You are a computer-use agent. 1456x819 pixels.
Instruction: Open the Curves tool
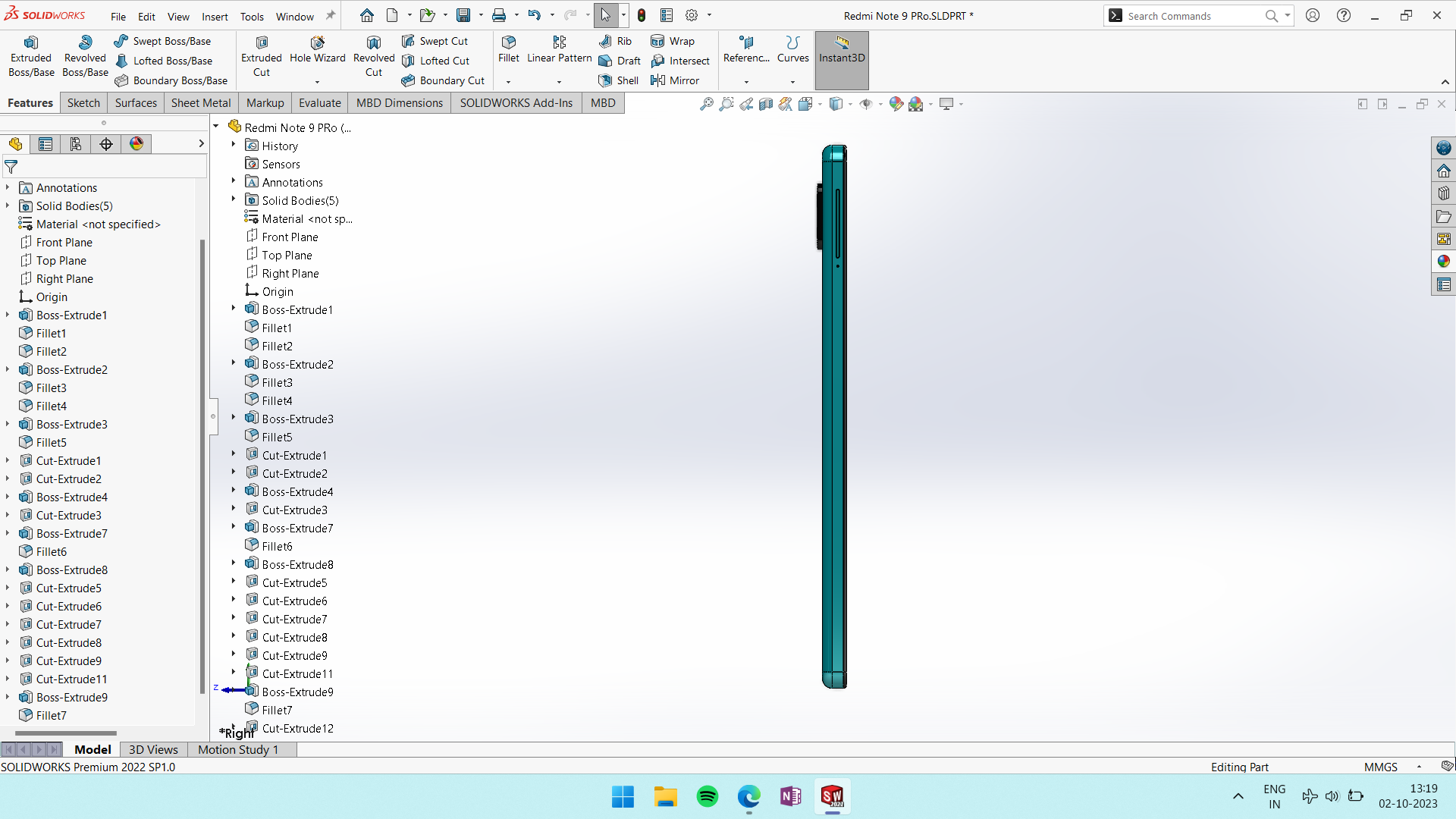coord(793,50)
